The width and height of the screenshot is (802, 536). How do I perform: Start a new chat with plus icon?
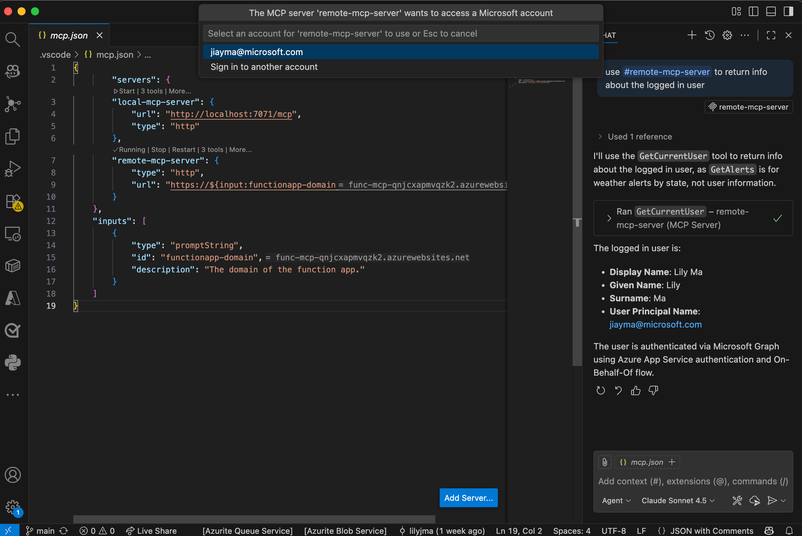click(691, 35)
